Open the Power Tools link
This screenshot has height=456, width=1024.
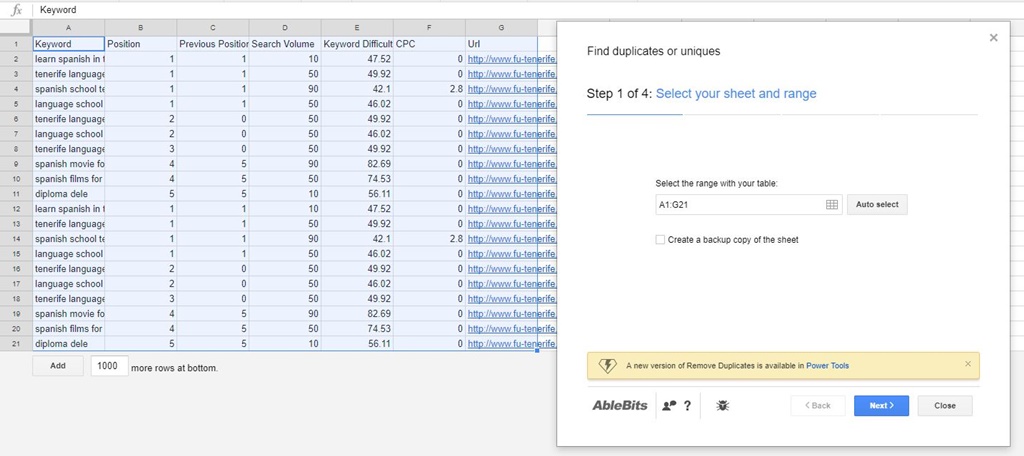point(827,366)
